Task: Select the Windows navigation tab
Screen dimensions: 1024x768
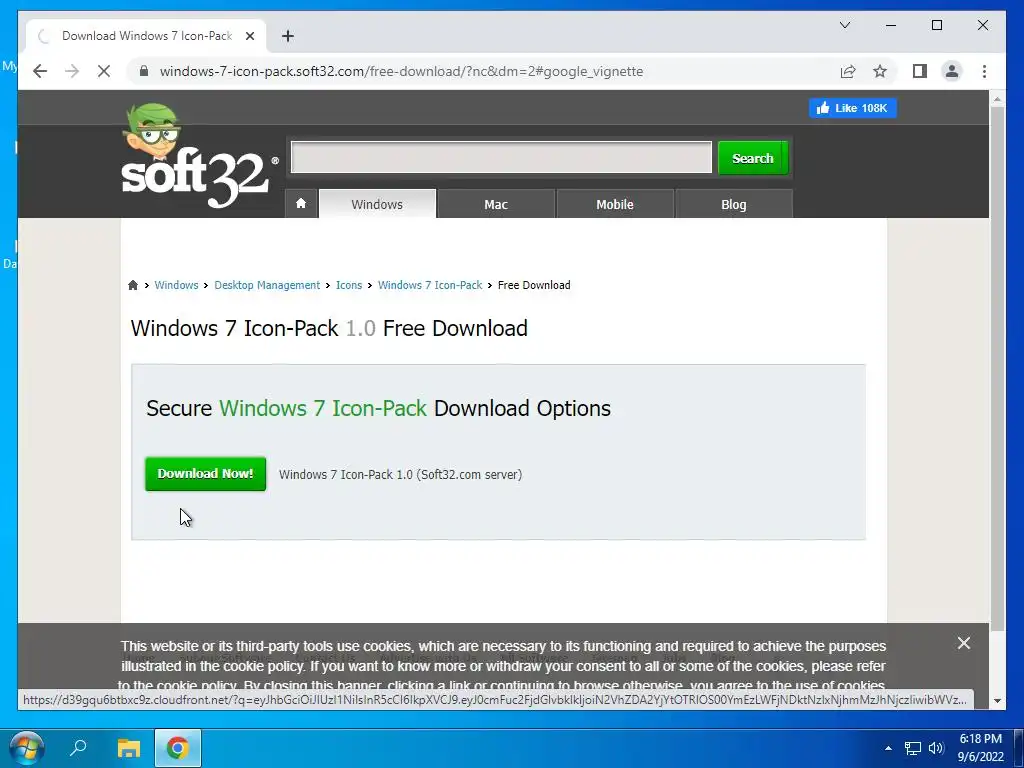Action: tap(377, 204)
